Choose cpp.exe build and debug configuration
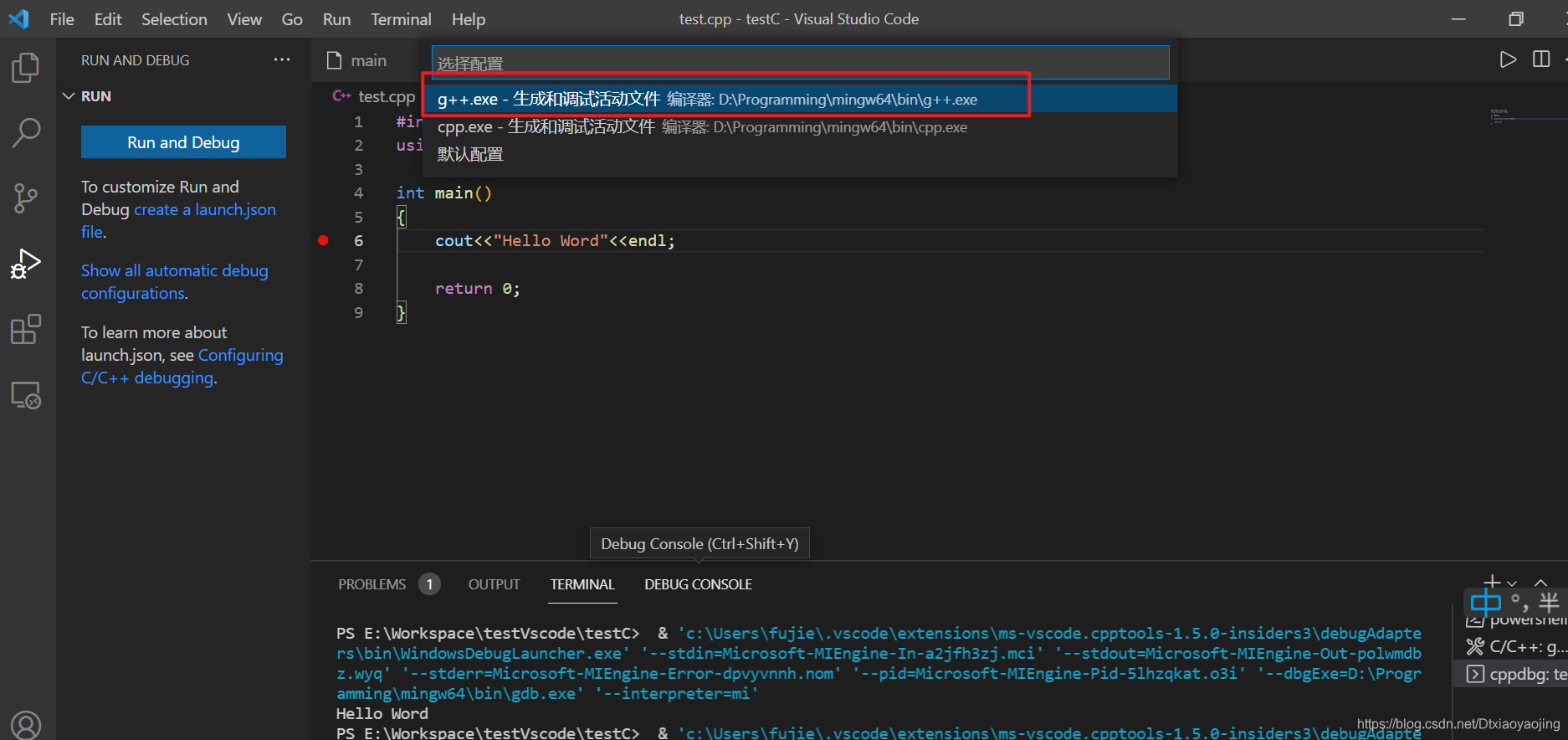The width and height of the screenshot is (1568, 740). point(799,126)
